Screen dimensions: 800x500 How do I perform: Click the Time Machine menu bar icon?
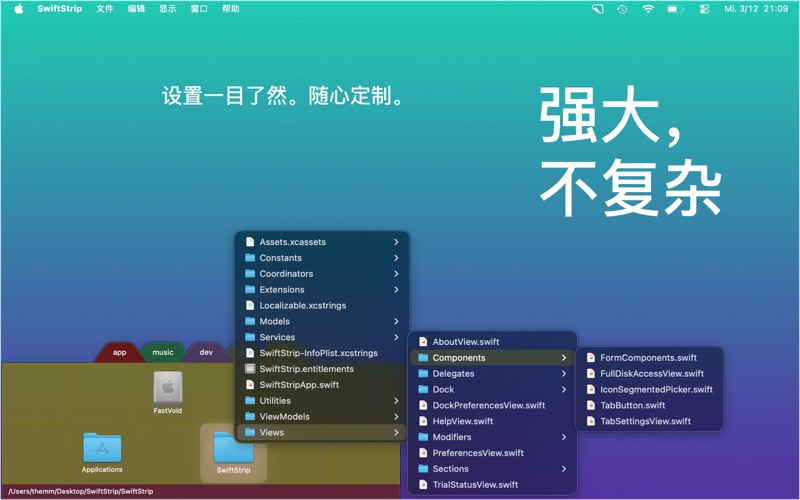[x=621, y=9]
